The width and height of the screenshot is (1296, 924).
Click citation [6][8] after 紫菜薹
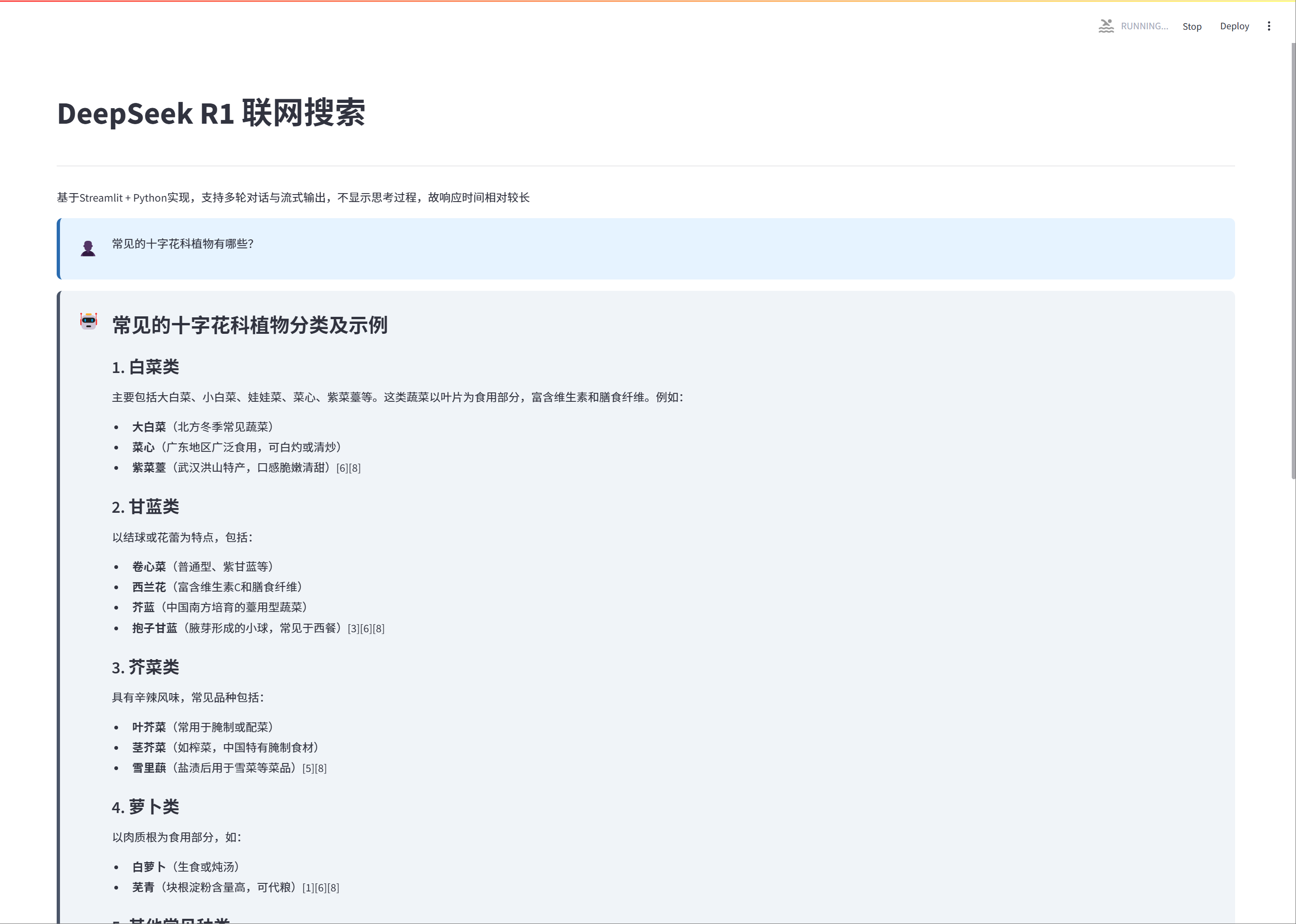(x=349, y=468)
